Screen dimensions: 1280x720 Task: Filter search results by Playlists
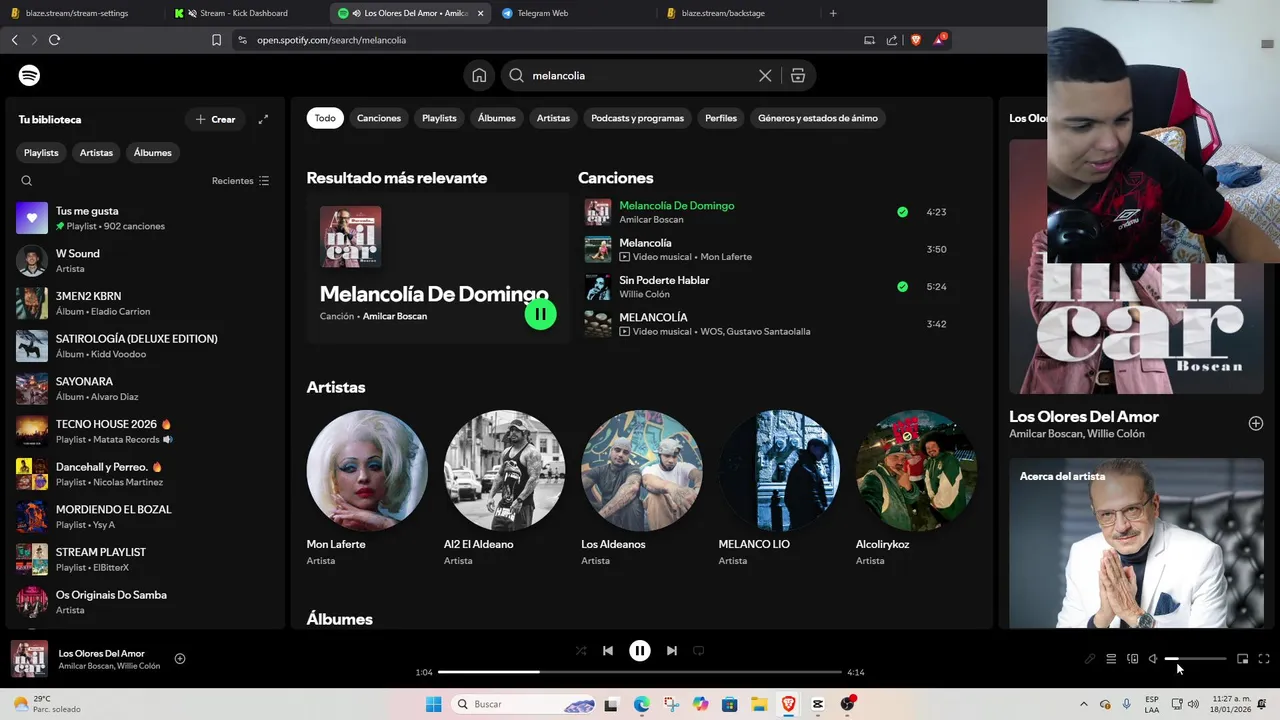[439, 118]
